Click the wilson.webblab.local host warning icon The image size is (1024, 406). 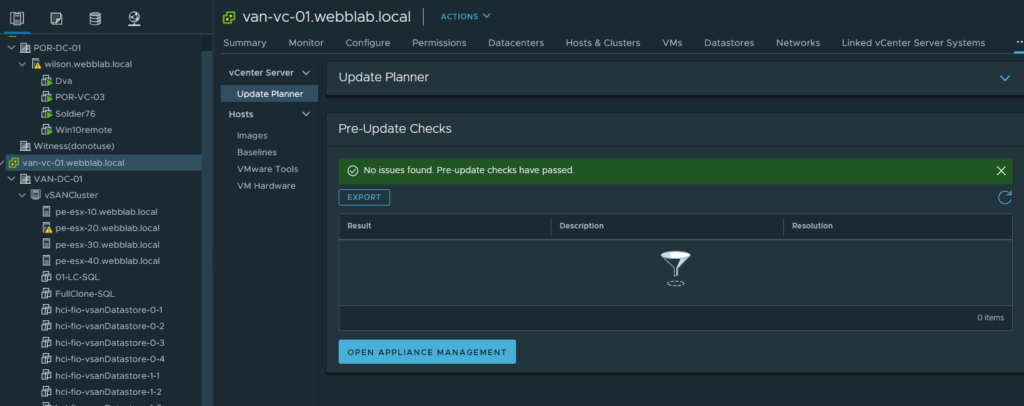[x=36, y=65]
